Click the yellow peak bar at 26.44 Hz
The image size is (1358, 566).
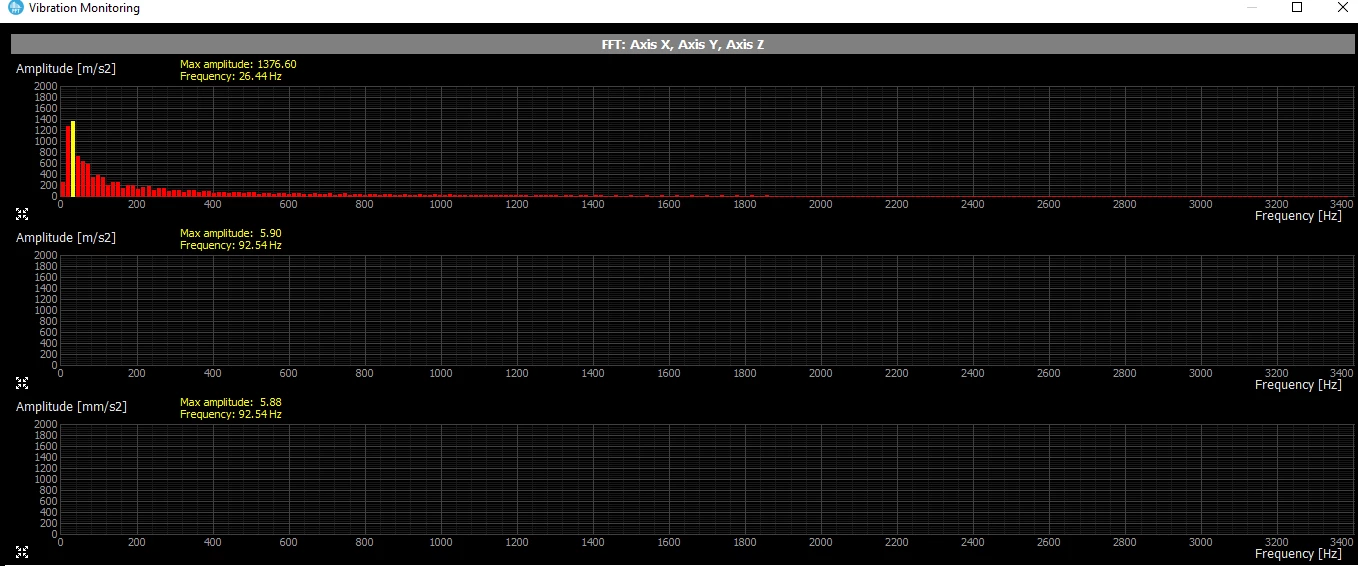click(x=73, y=159)
